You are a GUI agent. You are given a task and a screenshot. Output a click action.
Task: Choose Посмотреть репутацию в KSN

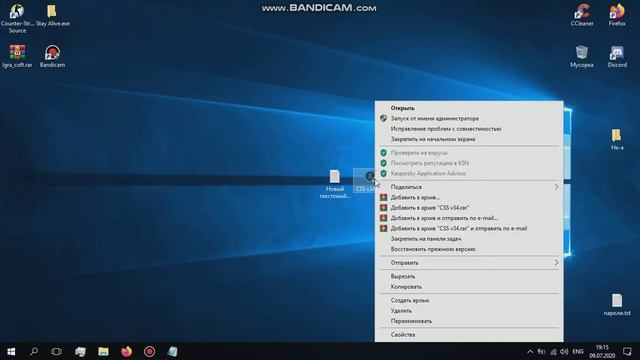pyautogui.click(x=469, y=163)
